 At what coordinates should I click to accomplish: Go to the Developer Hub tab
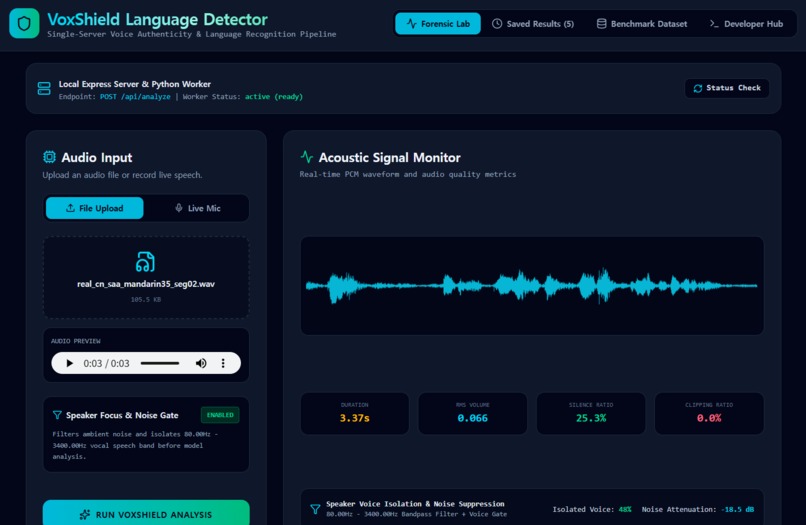[746, 24]
